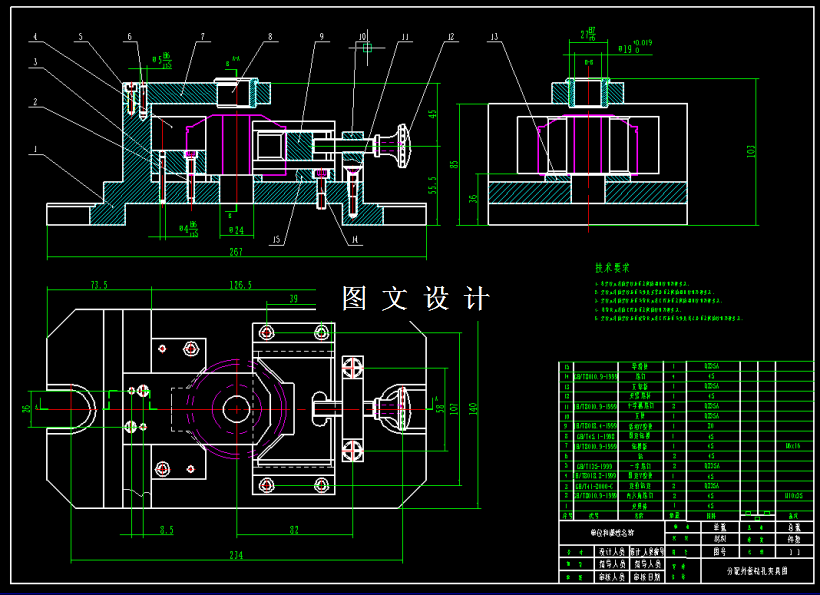
Task: Click the 审核人员 title block cell
Action: (x=612, y=577)
